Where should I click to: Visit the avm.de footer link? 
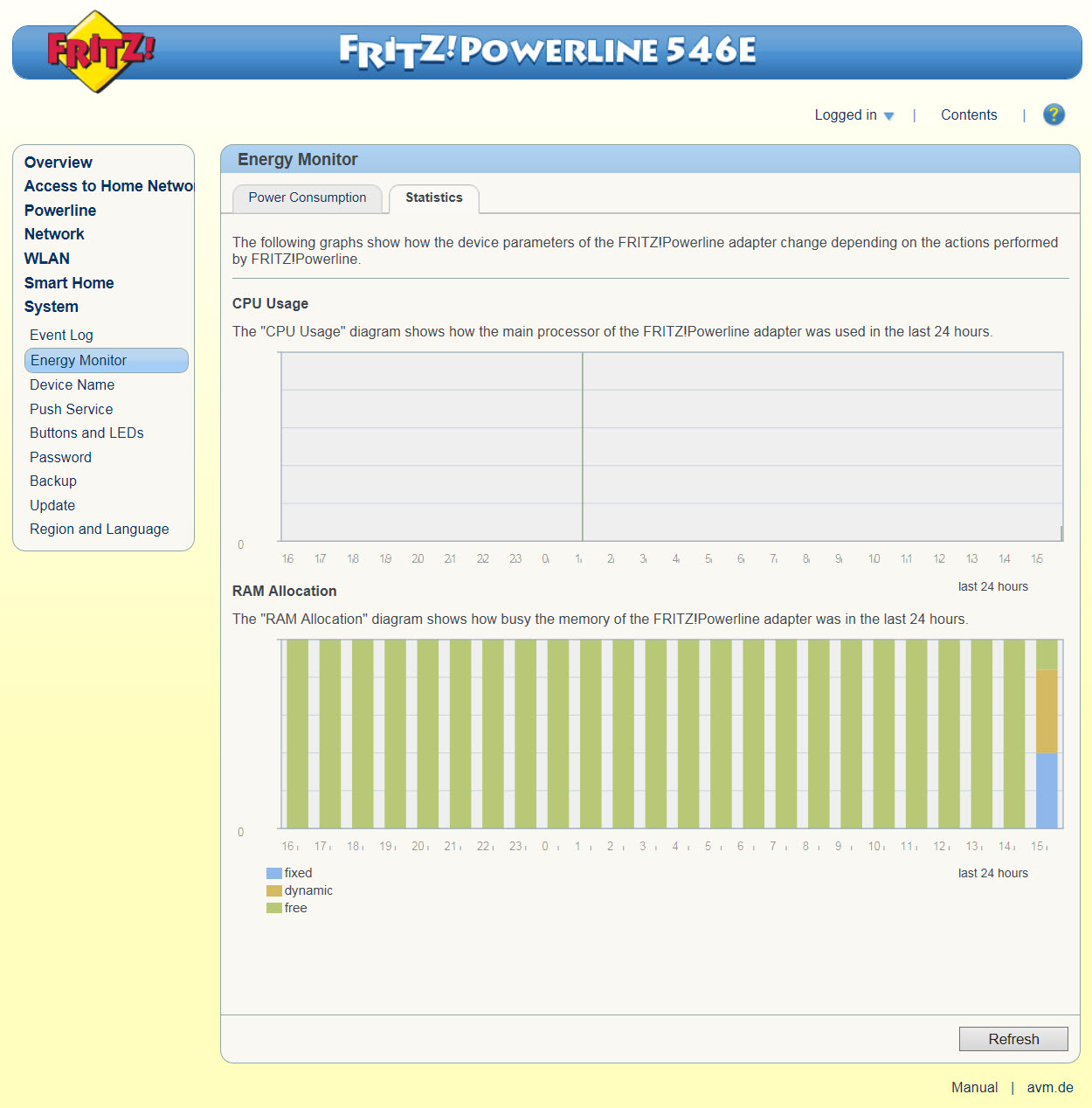pyautogui.click(x=1050, y=1087)
